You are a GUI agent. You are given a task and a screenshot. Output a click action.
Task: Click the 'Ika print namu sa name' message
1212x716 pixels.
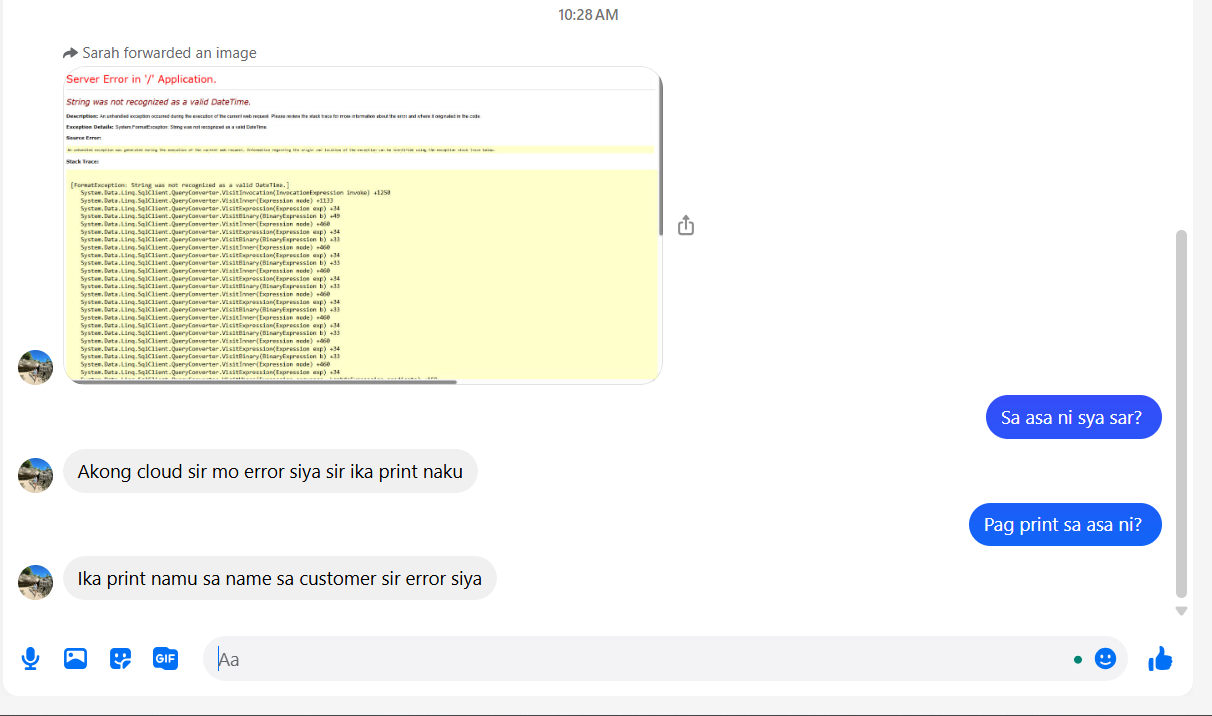[279, 578]
